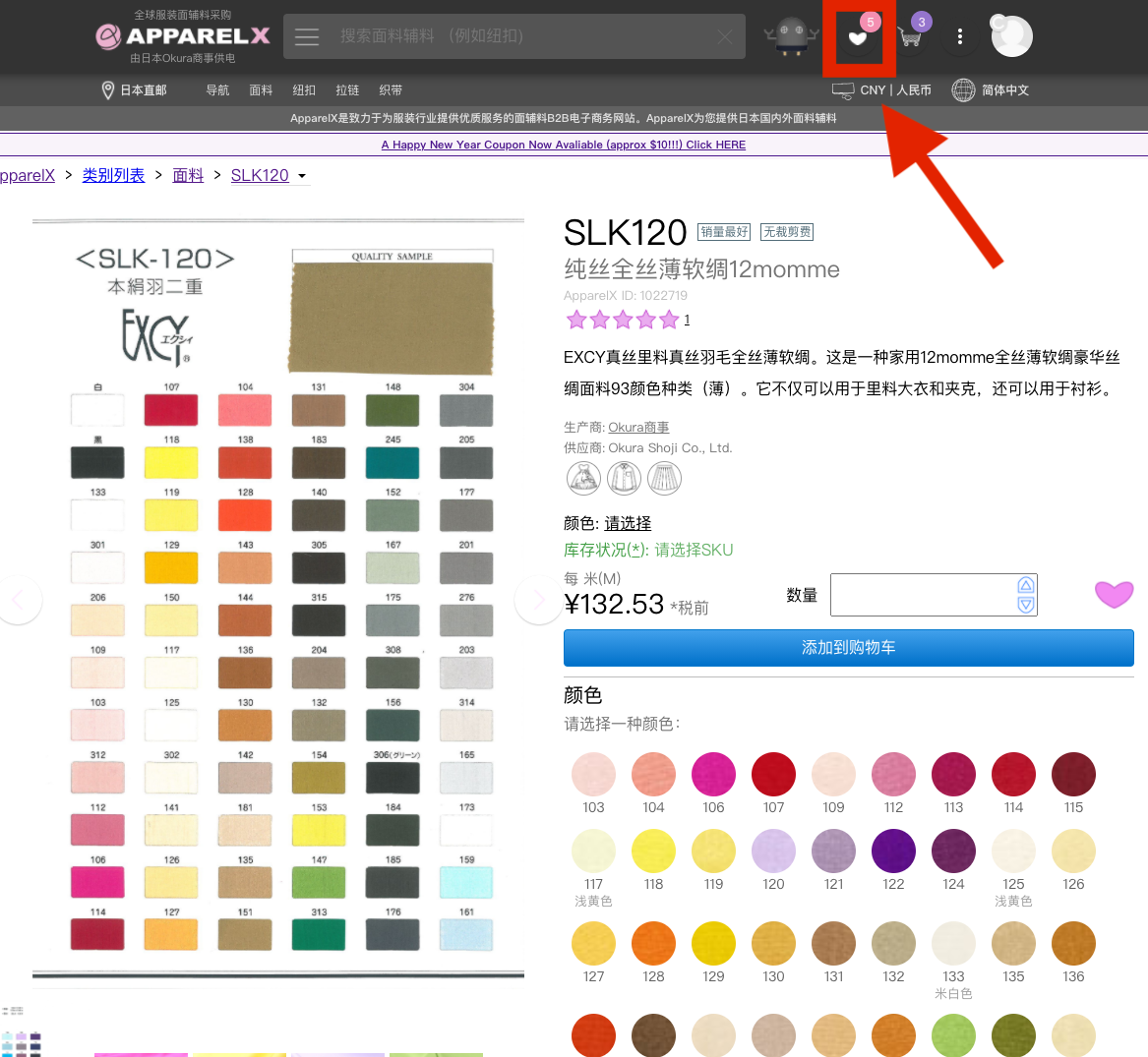Open the CNY currency selector
1148x1057 pixels.
[x=881, y=90]
